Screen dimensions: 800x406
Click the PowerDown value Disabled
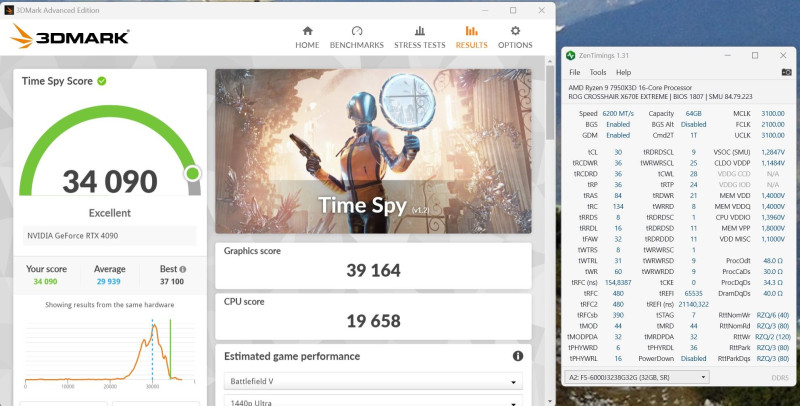(x=693, y=359)
